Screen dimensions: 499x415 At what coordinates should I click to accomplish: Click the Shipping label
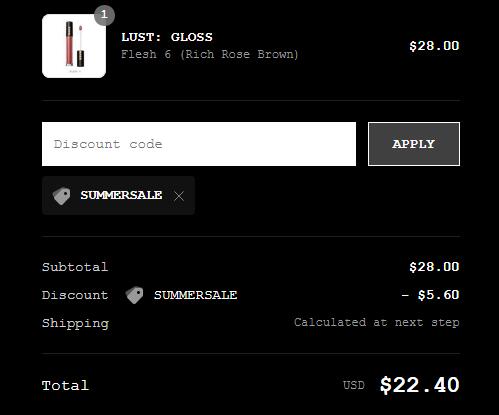pyautogui.click(x=75, y=323)
